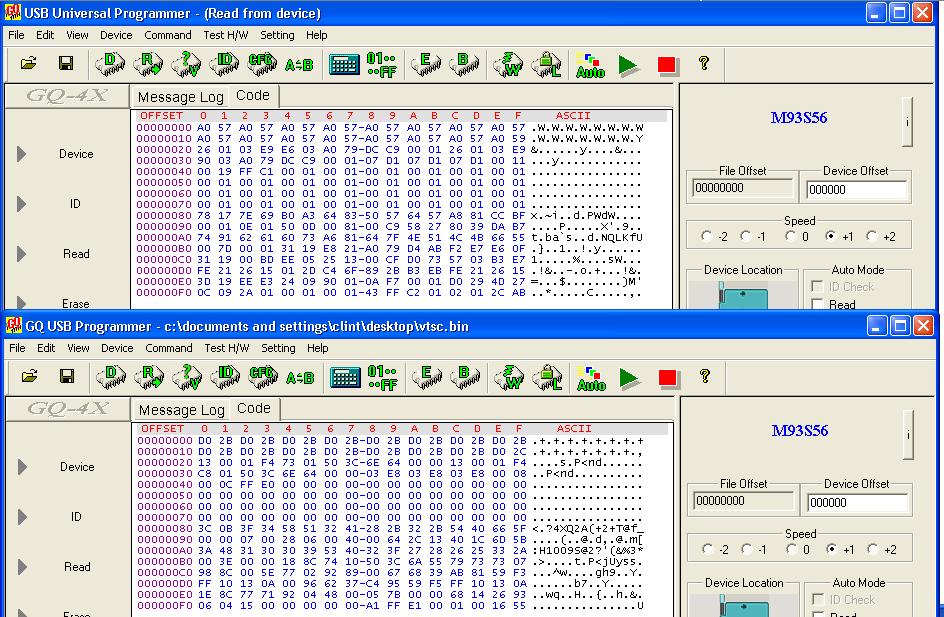Image resolution: width=944 pixels, height=617 pixels.
Task: Click the Erase (E chip) icon in USB Universal Programmer window
Action: 426,64
